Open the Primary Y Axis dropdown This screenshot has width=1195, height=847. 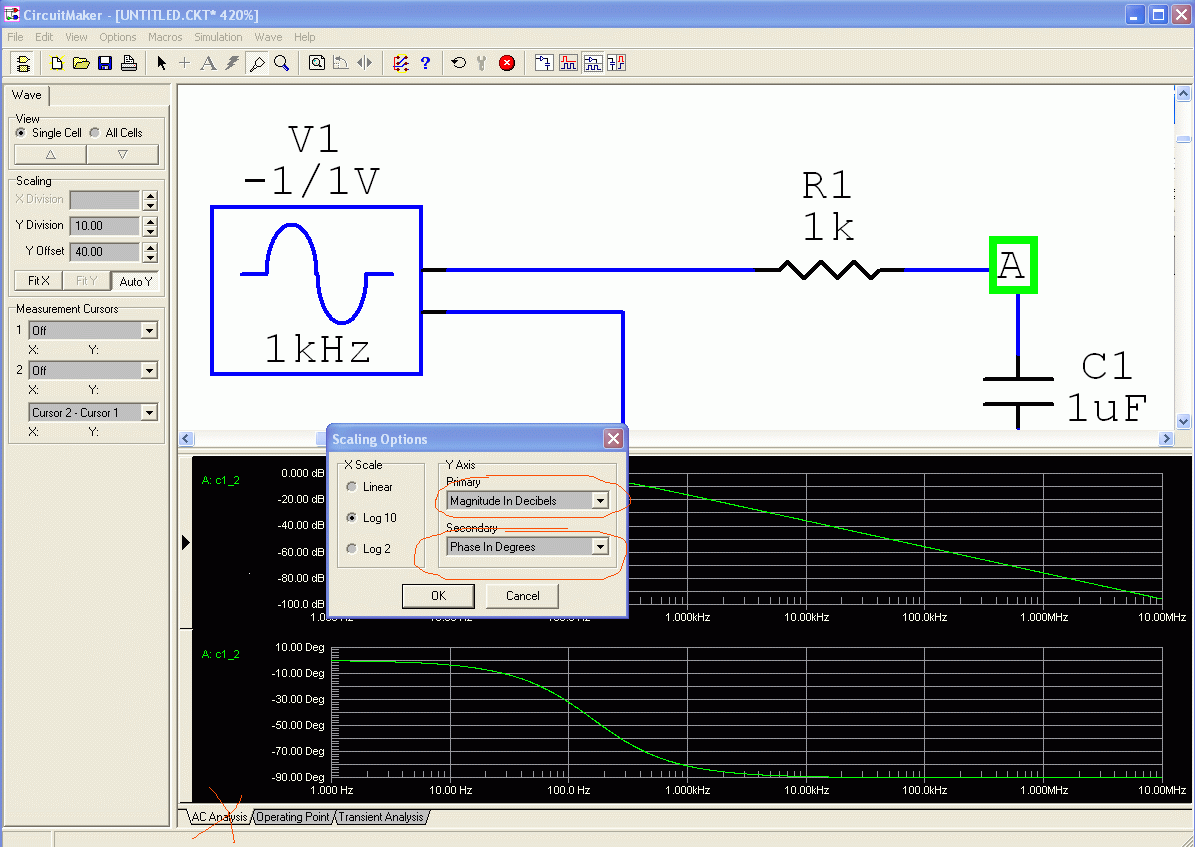tap(600, 500)
